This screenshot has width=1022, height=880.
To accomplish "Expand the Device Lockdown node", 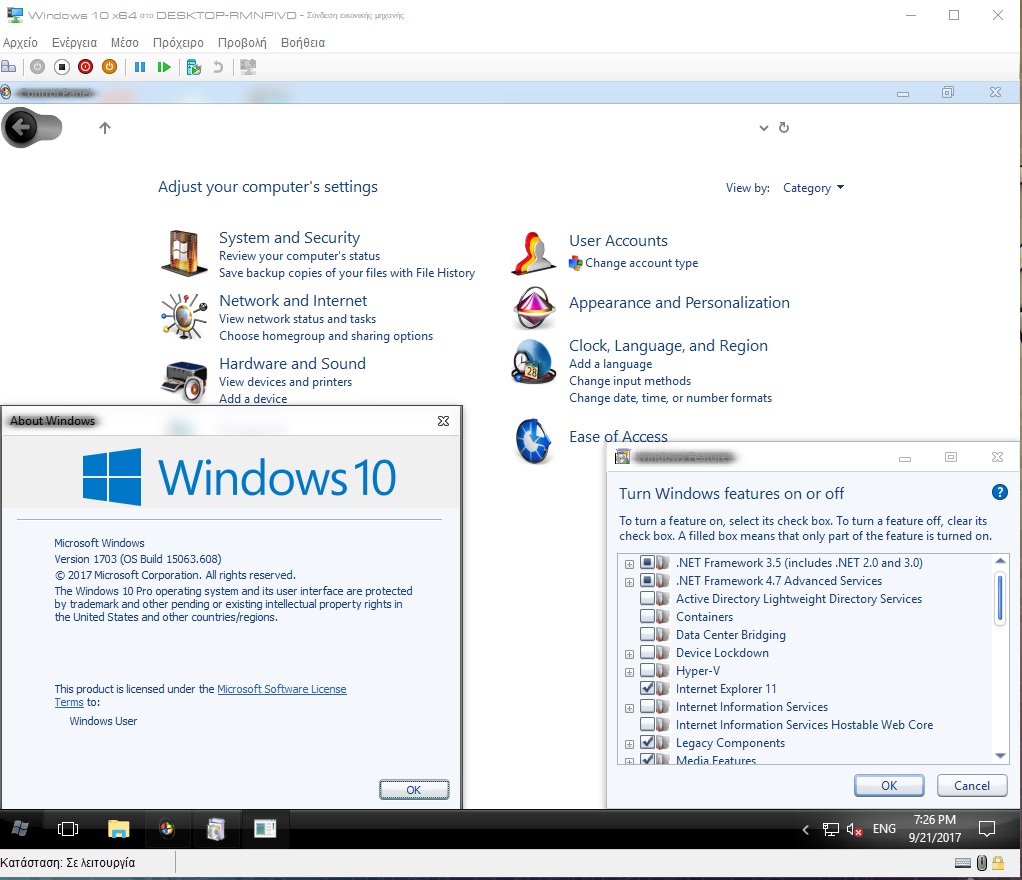I will [x=629, y=654].
